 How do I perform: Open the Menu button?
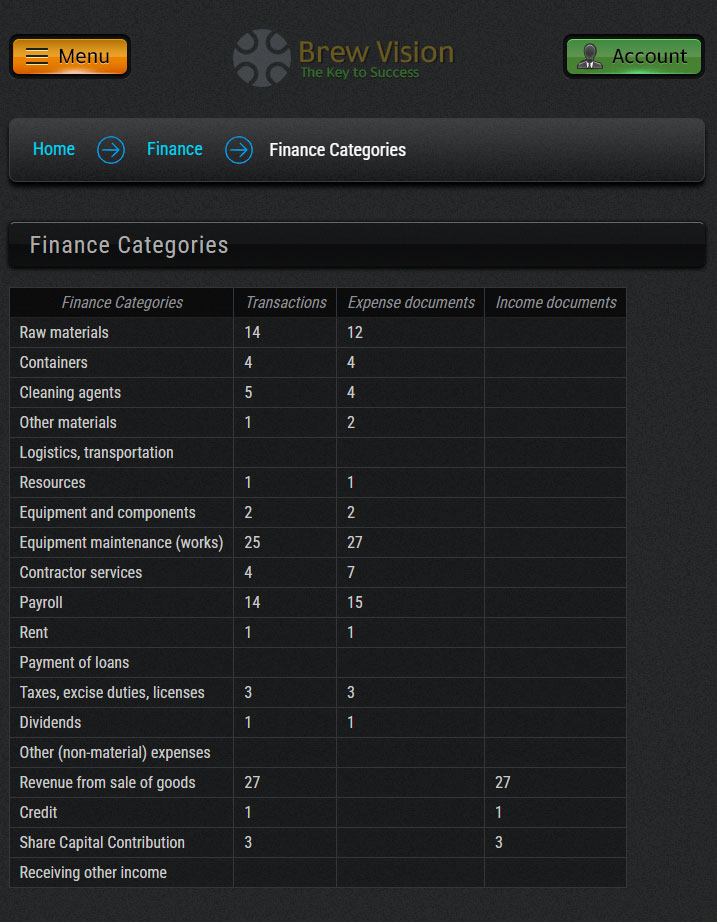coord(70,56)
